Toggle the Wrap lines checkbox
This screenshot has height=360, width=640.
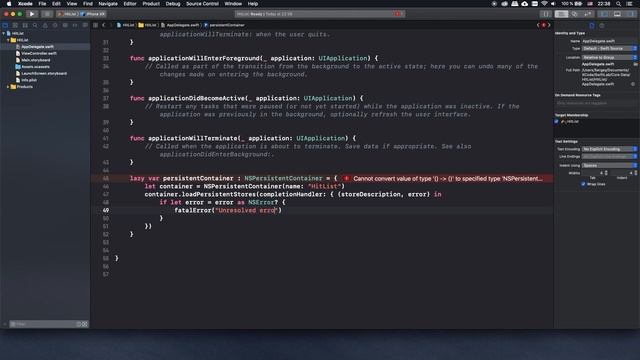coord(583,184)
